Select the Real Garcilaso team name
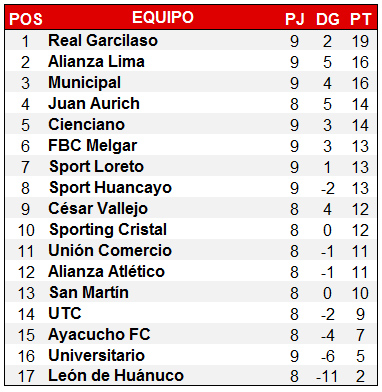382x392 pixels. 103,40
